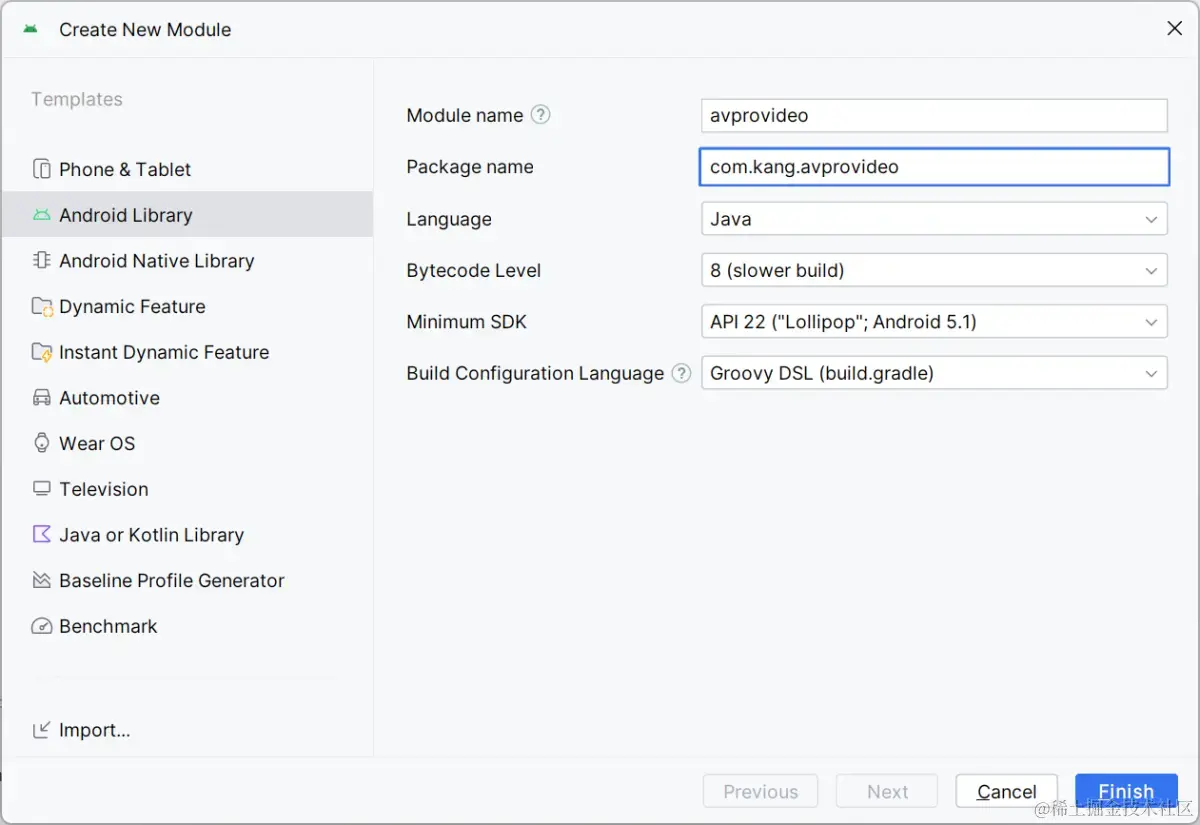
Task: Click Import... at the sidebar bottom
Action: point(94,730)
